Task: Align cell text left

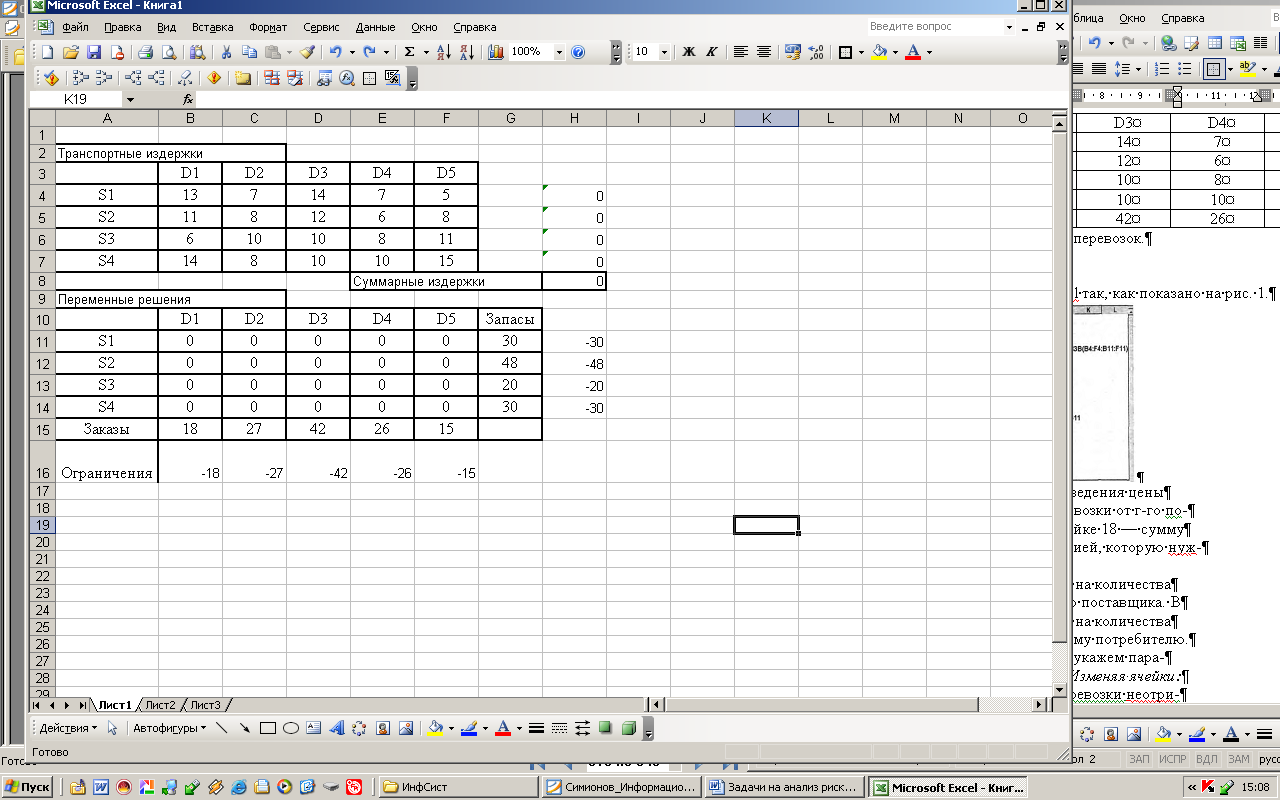Action: [x=740, y=52]
